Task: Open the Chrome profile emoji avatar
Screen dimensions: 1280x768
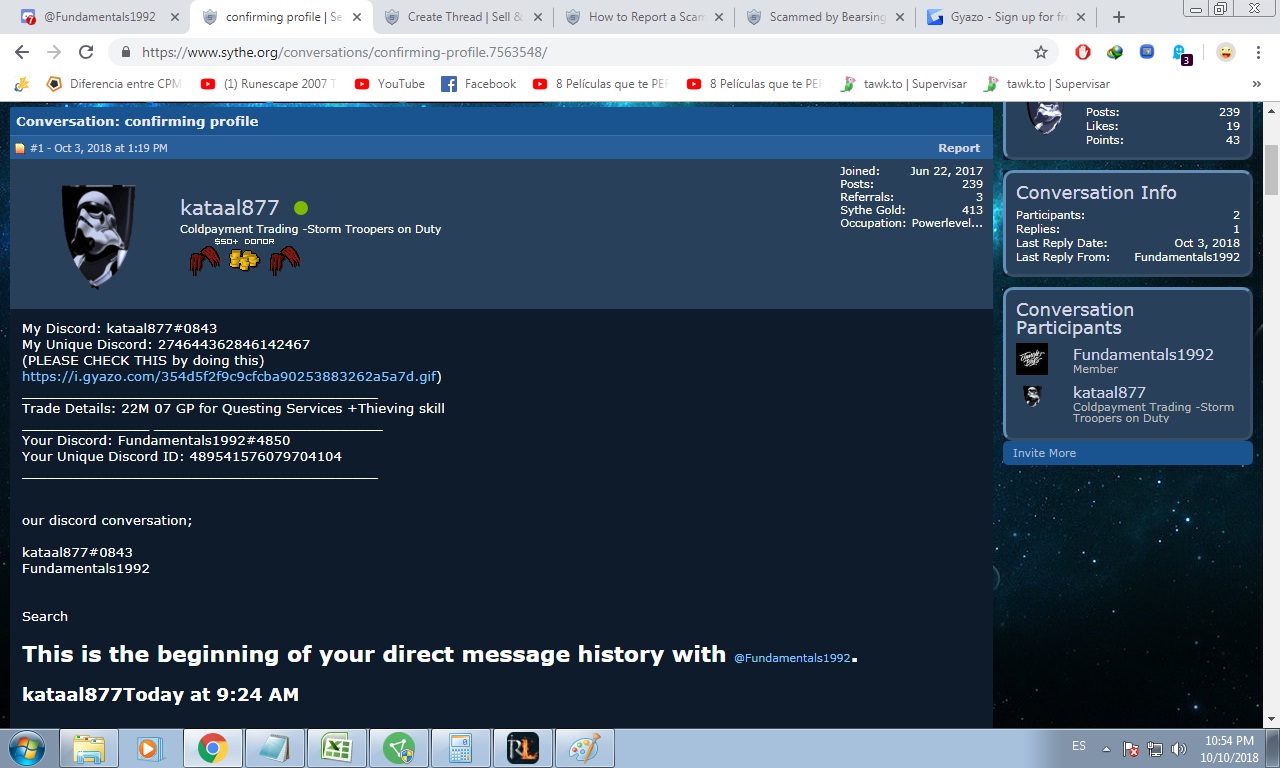Action: (1226, 52)
